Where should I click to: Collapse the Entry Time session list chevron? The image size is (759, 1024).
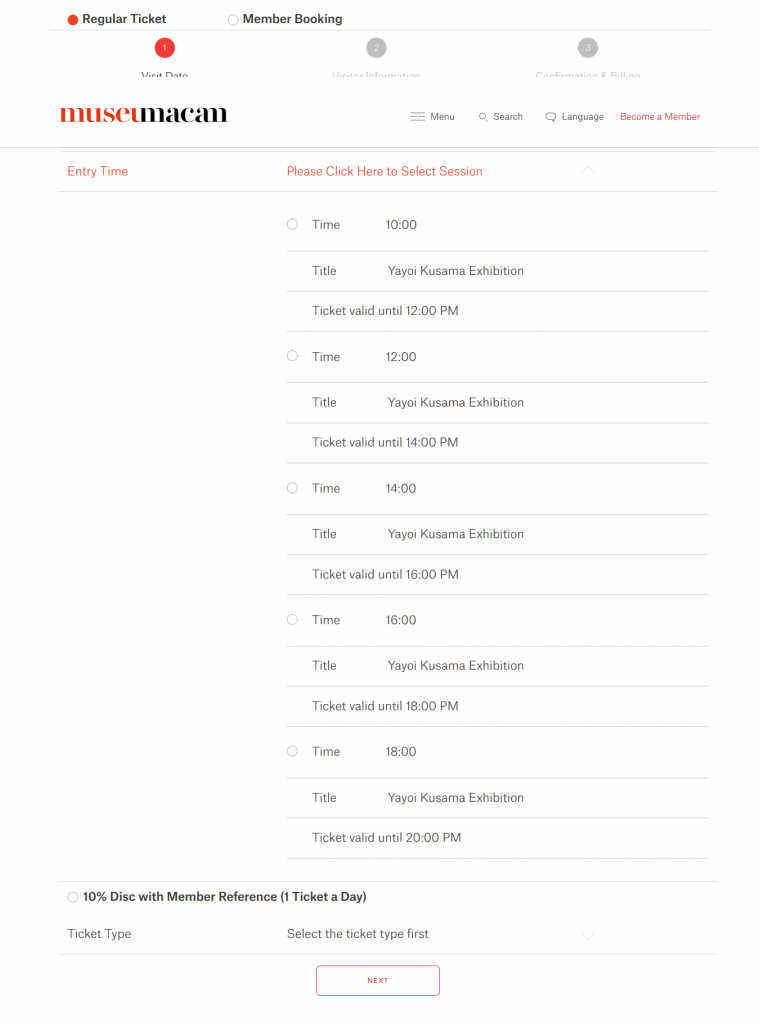click(588, 171)
